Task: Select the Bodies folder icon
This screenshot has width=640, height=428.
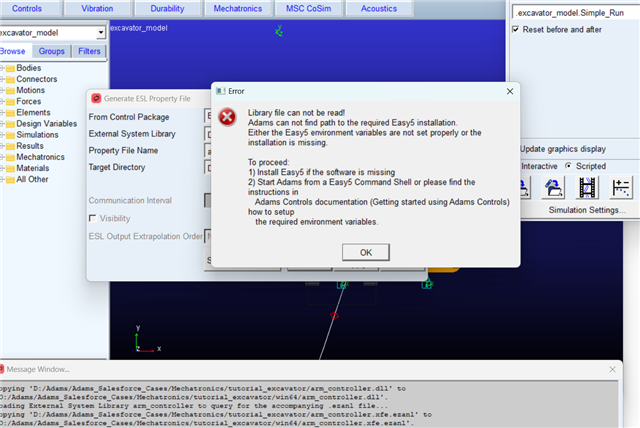Action: pos(11,68)
